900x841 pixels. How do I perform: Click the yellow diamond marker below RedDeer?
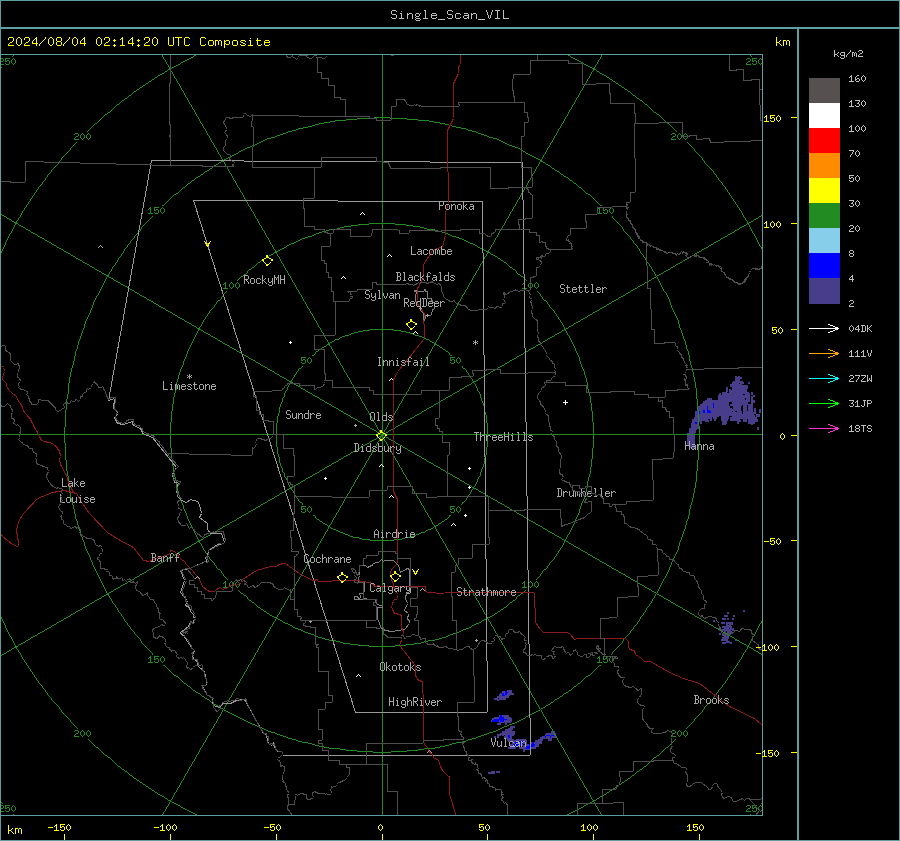point(411,325)
